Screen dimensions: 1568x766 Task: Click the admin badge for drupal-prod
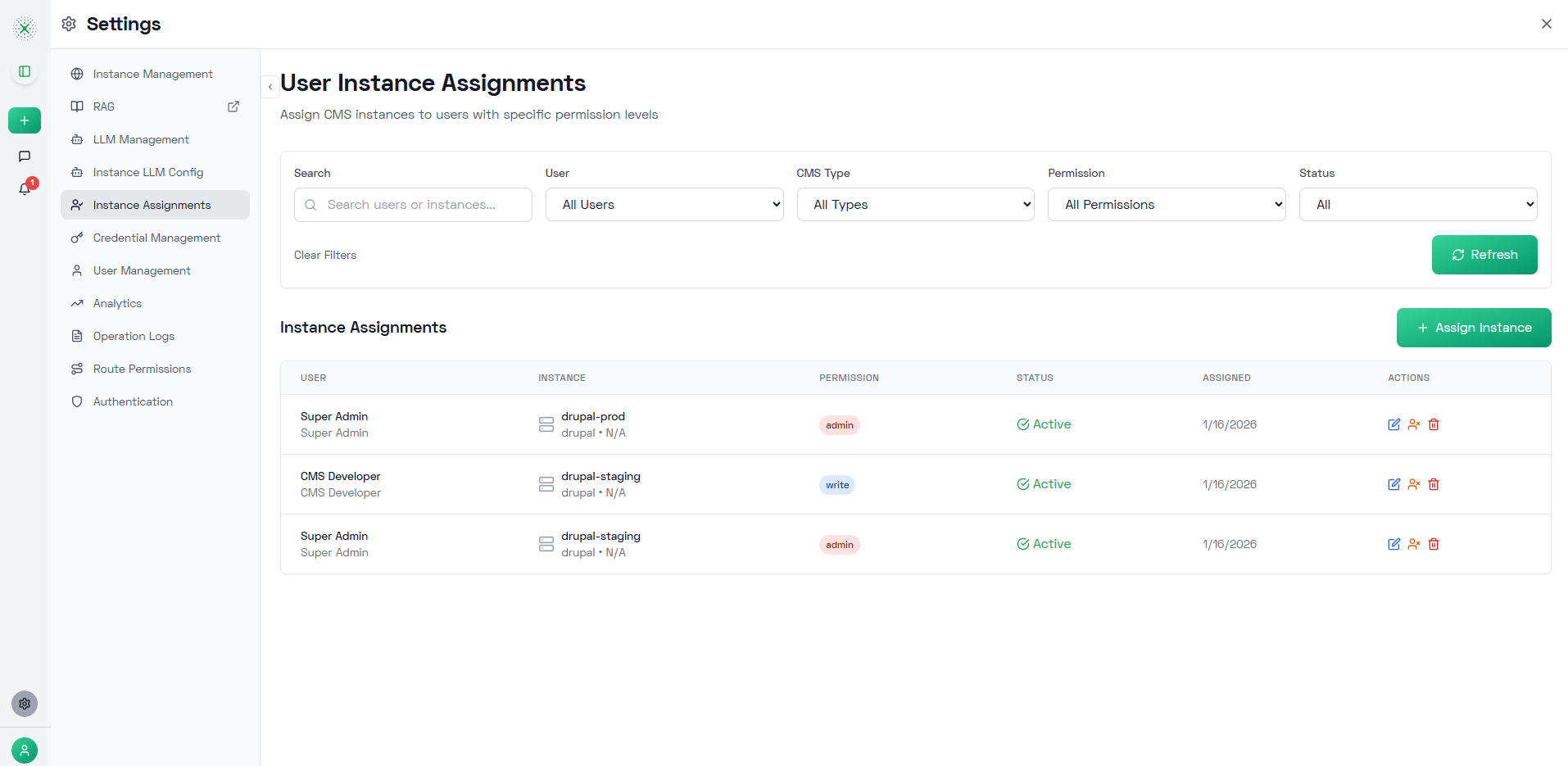[840, 425]
